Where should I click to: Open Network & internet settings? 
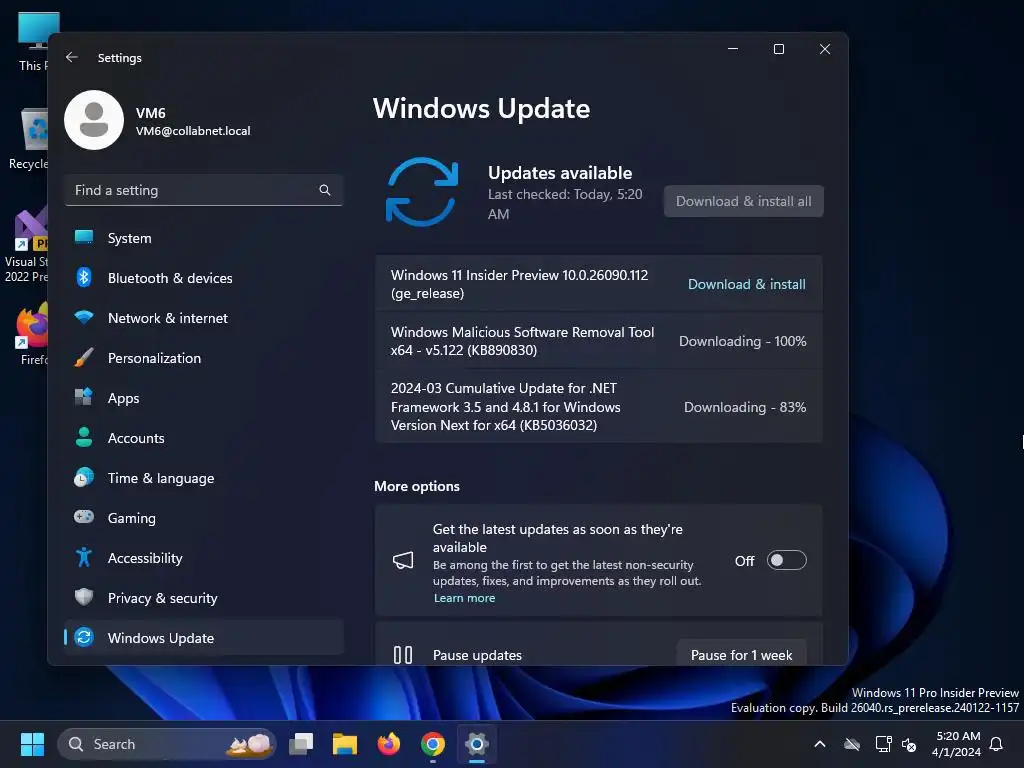tap(204, 317)
